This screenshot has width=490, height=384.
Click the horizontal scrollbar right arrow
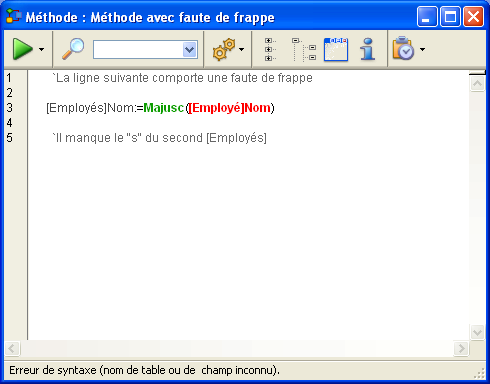tap(462, 349)
